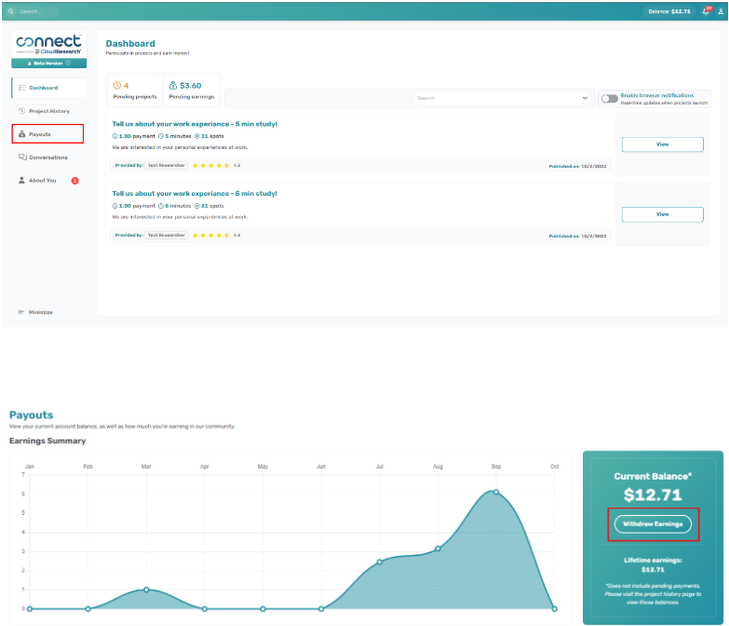Viewport: 729px width, 626px height.
Task: Click the Payouts money bag icon
Action: point(22,134)
